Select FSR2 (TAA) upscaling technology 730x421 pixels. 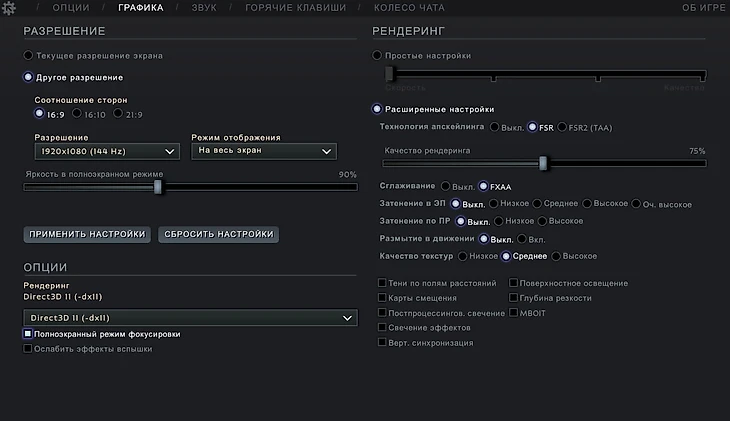tap(562, 128)
